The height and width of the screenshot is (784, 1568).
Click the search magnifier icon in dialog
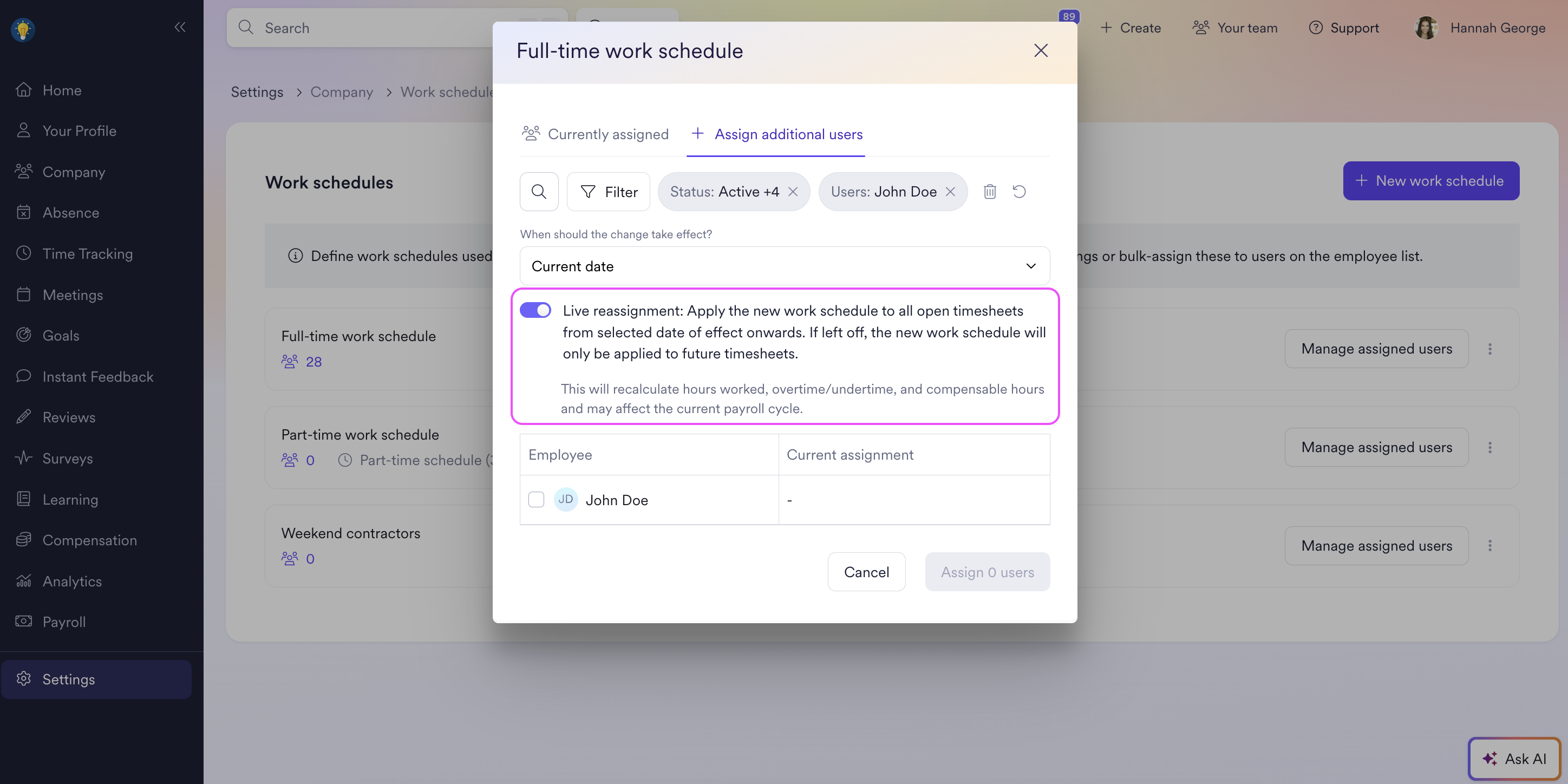539,192
